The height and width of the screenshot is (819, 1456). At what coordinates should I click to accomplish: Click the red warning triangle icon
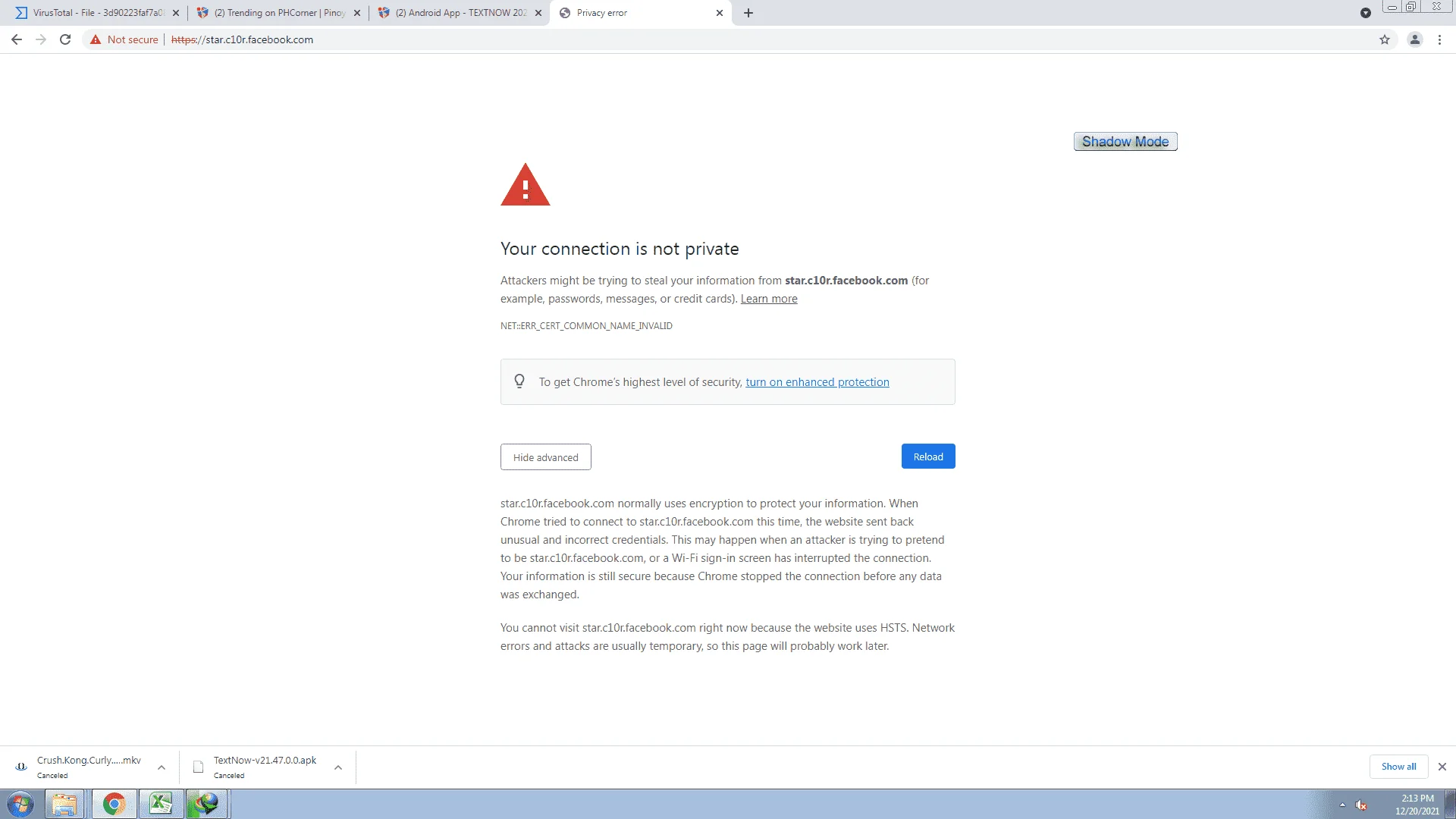point(526,184)
